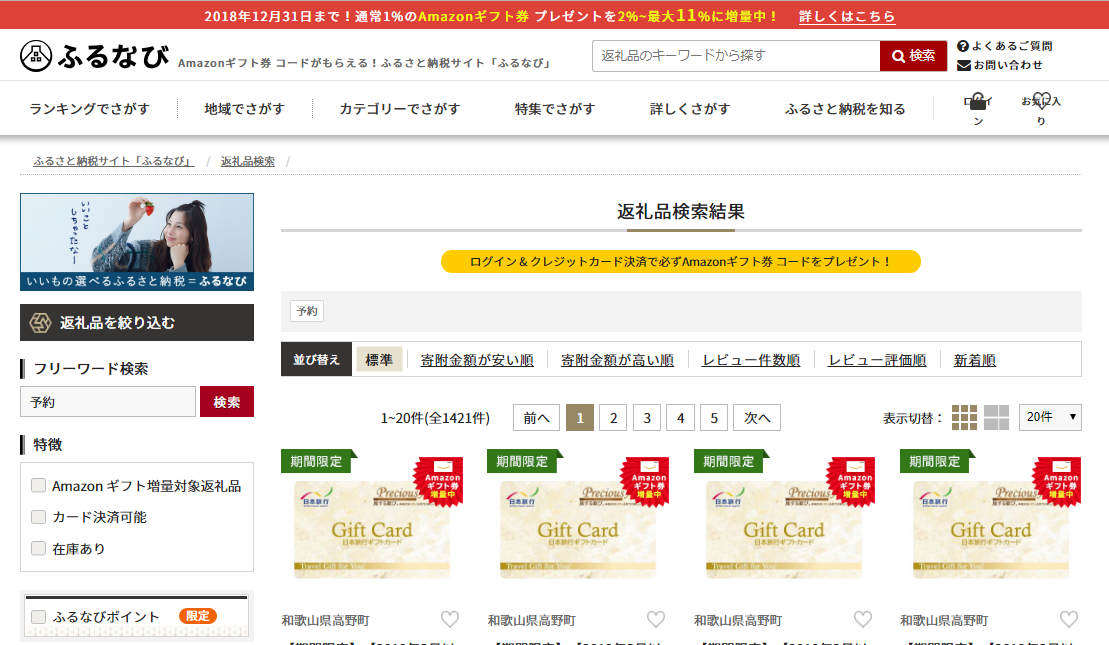Image resolution: width=1109 pixels, height=645 pixels.
Task: Open the strawberry promotional banner image
Action: tap(137, 242)
